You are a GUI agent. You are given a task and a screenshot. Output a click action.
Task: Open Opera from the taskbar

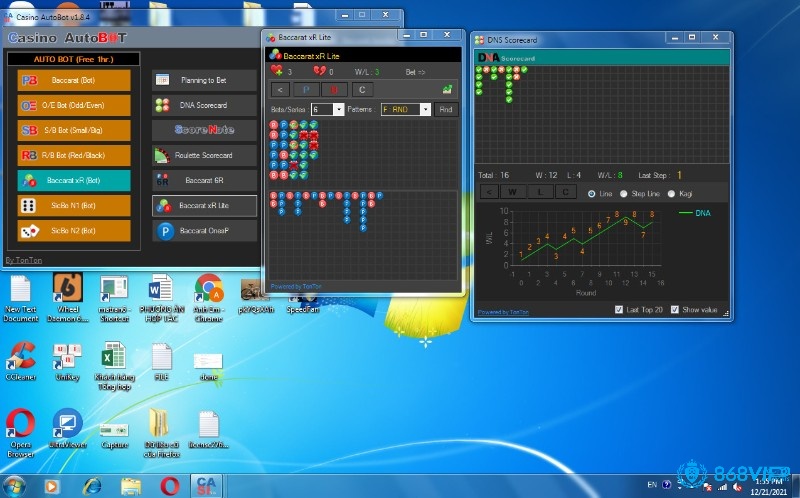(x=169, y=486)
